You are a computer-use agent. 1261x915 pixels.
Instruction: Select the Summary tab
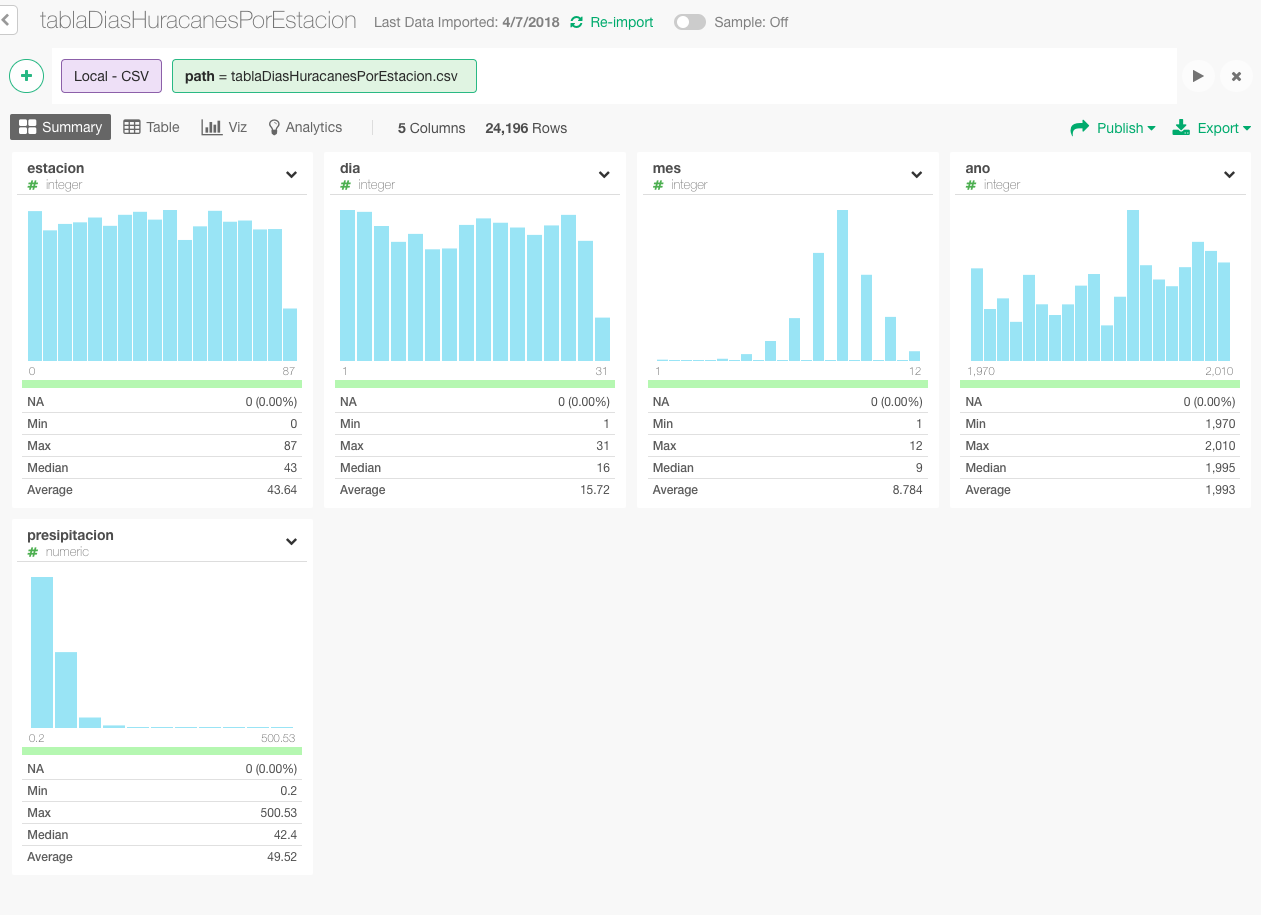[x=61, y=127]
